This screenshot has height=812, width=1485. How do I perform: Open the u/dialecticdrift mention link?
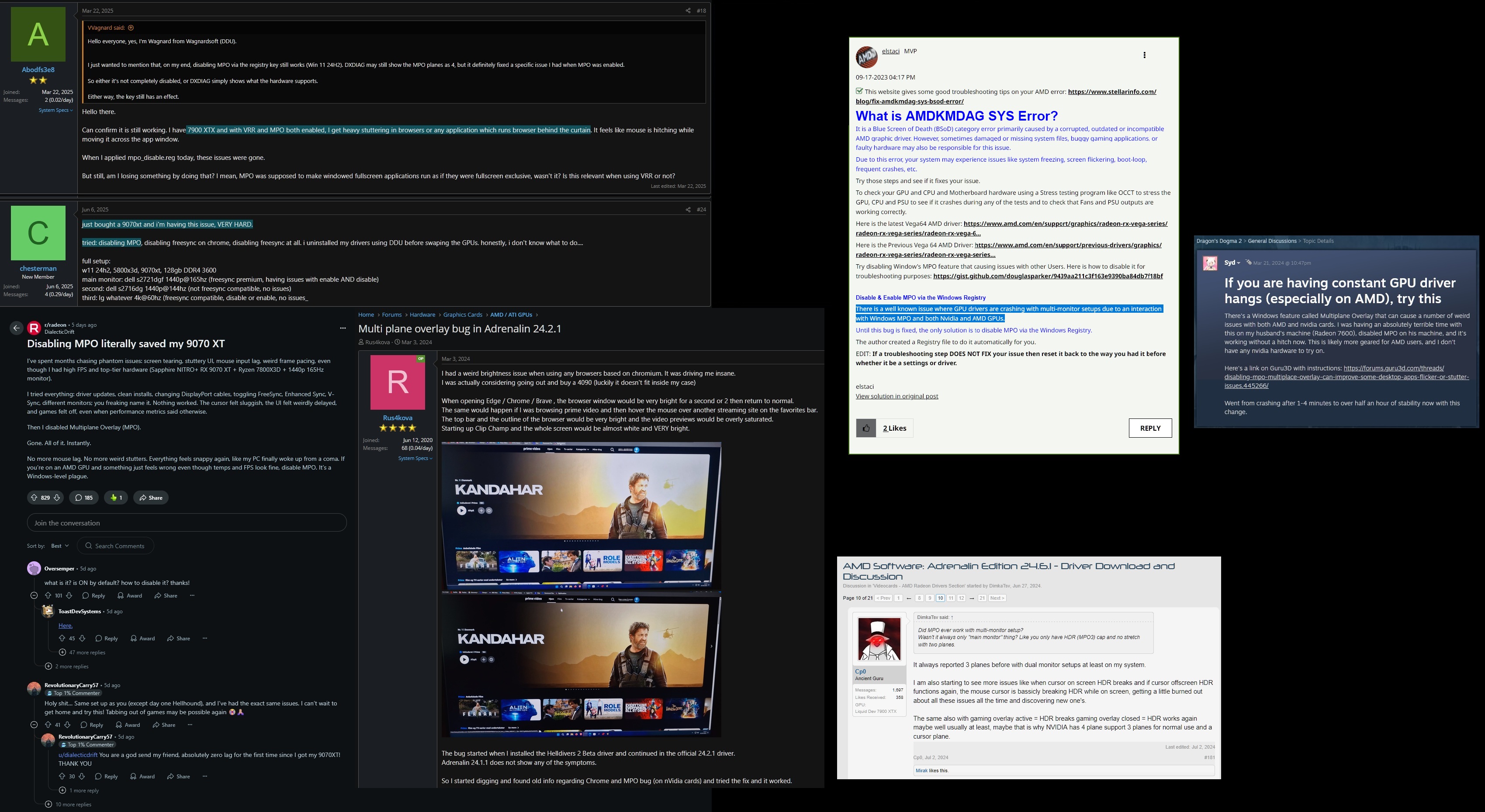(78, 755)
